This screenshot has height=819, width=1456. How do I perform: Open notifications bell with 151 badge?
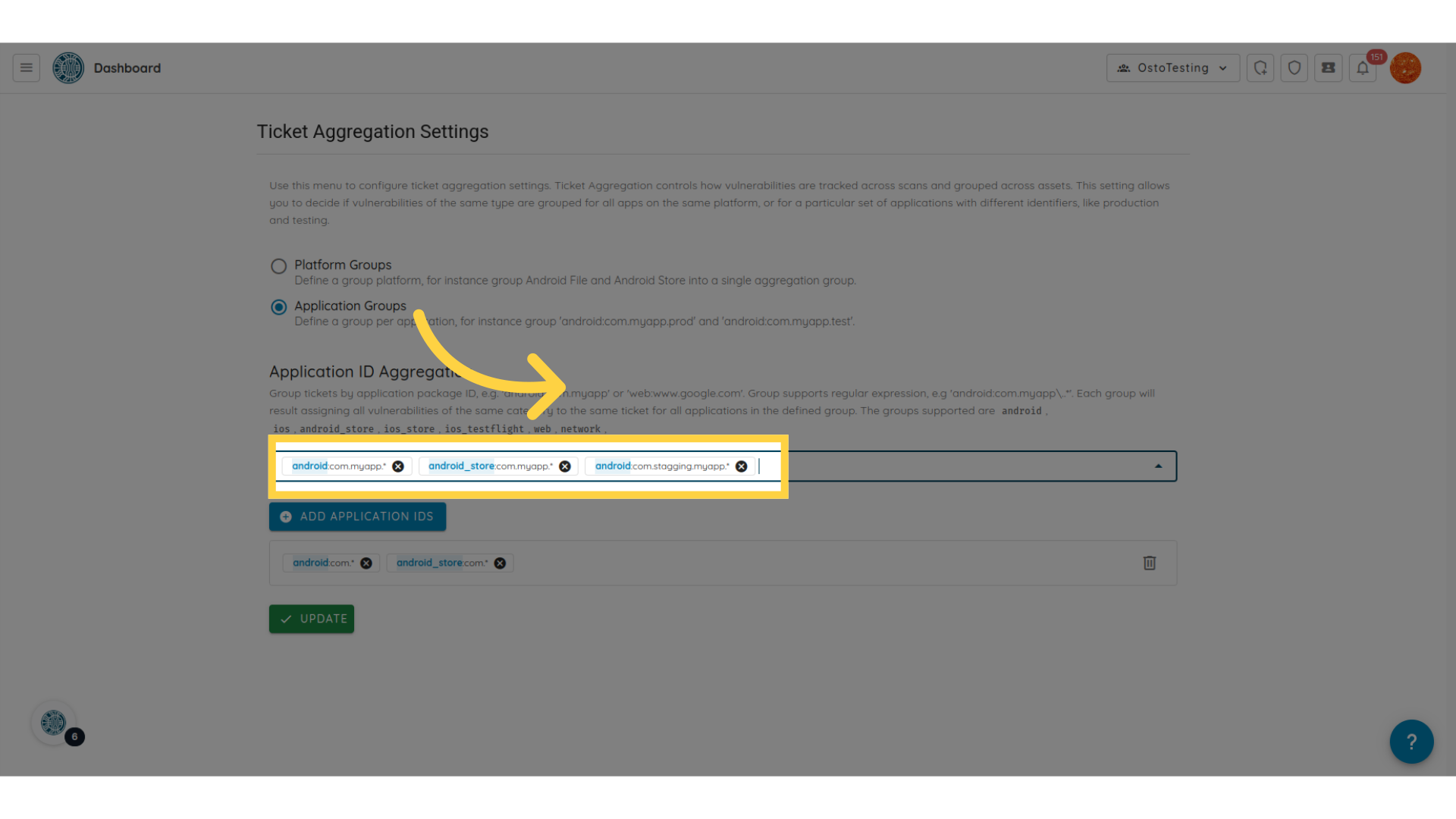1363,68
